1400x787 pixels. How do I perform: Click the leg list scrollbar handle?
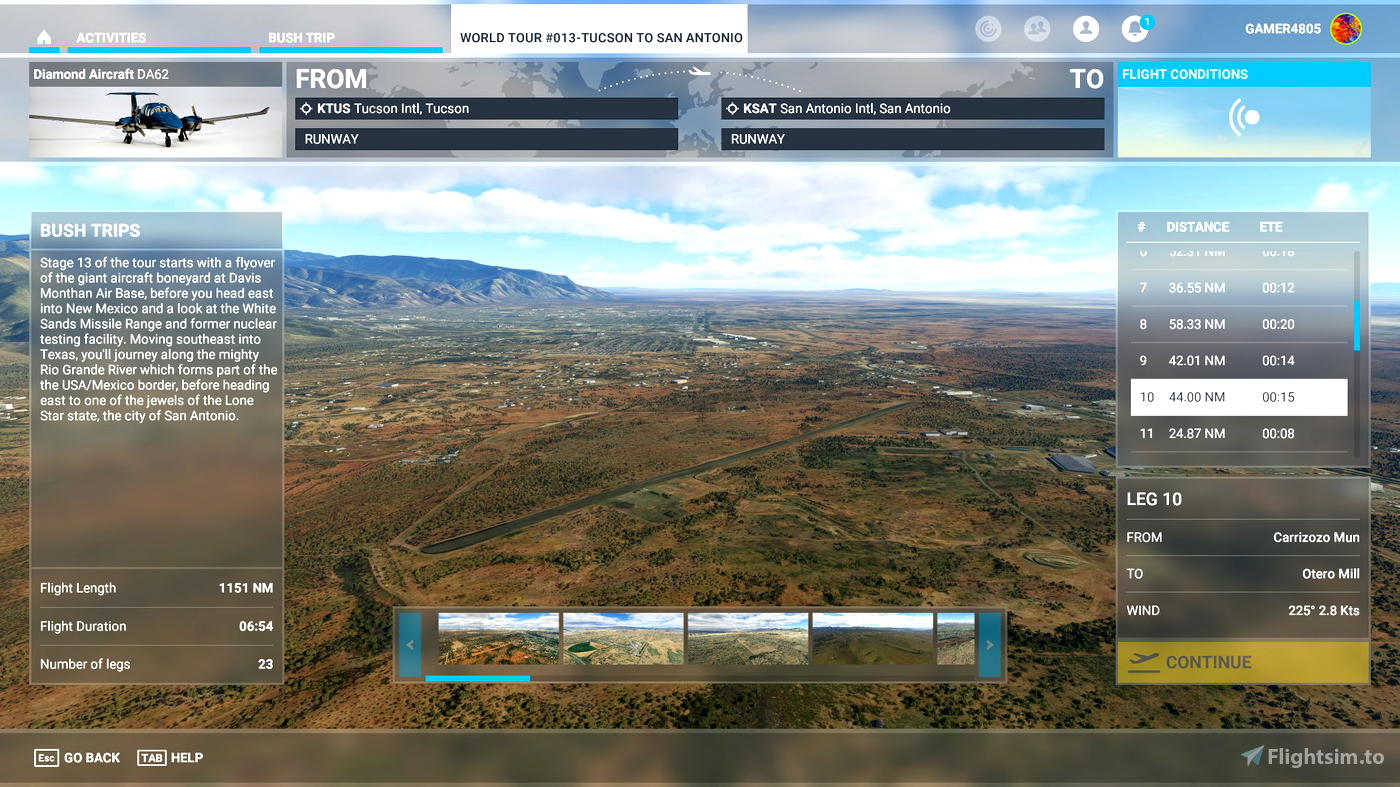pos(1357,325)
